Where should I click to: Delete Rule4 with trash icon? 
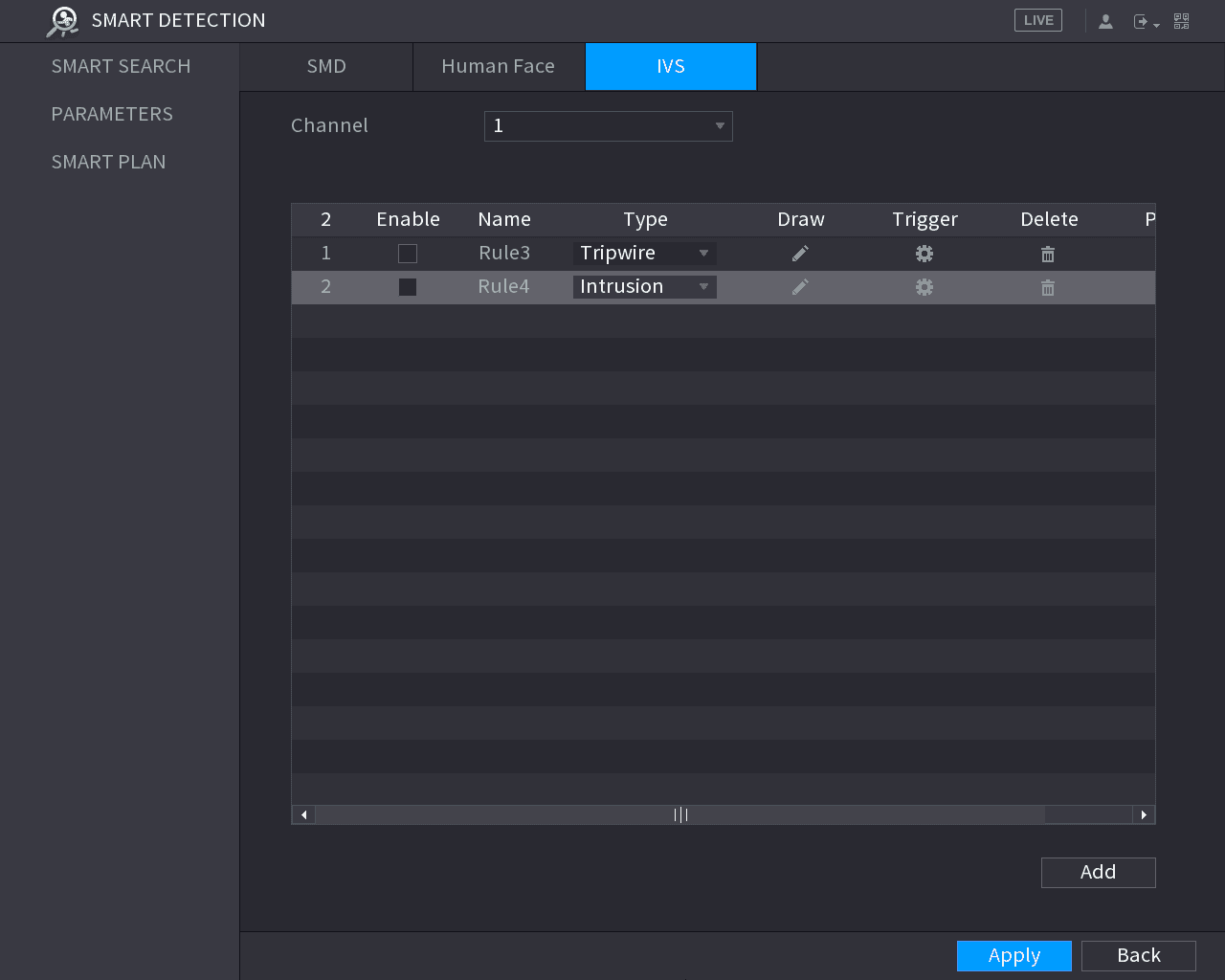(1048, 287)
